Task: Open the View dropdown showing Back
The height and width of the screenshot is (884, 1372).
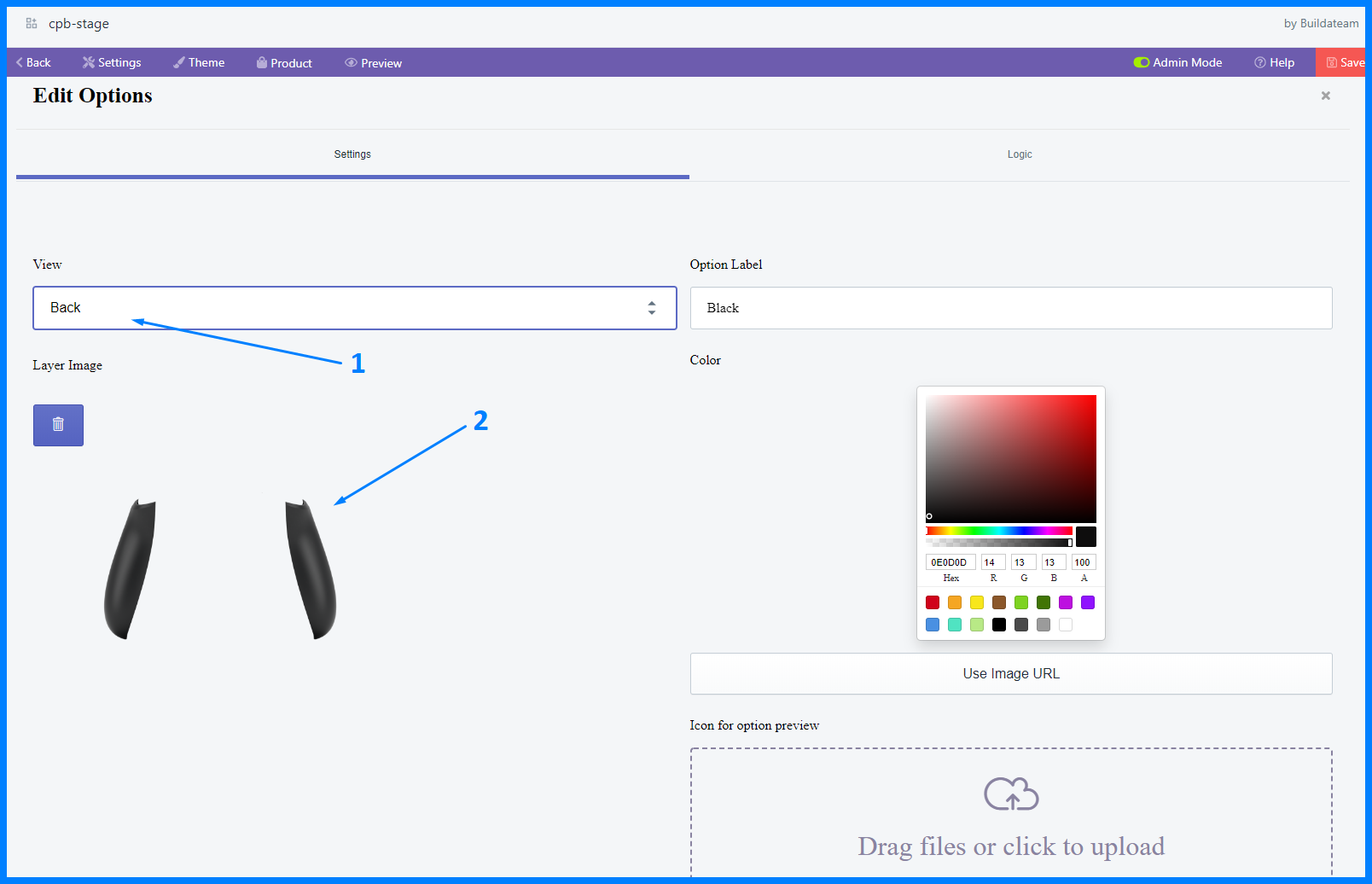Action: click(355, 308)
